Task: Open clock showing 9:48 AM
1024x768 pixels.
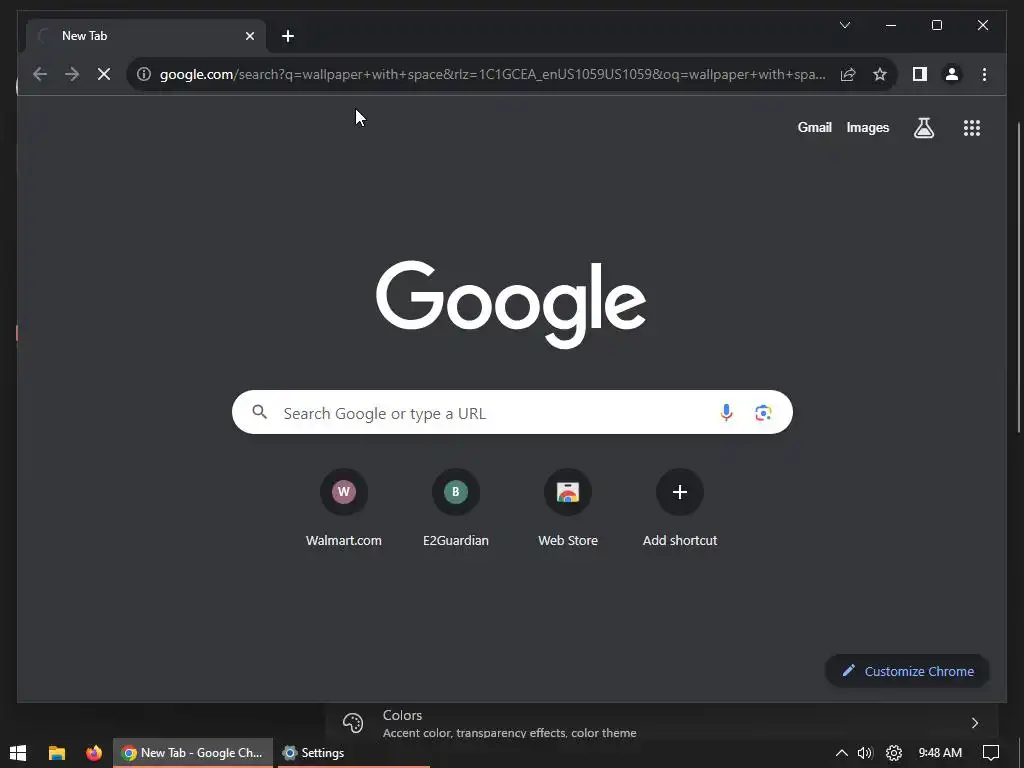Action: pos(940,753)
